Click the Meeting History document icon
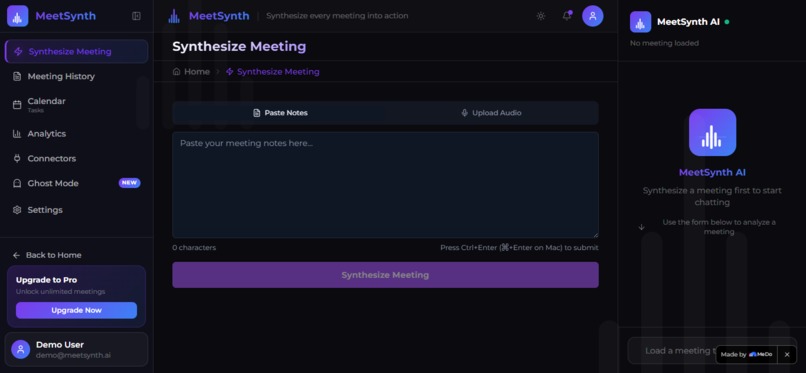 (17, 77)
